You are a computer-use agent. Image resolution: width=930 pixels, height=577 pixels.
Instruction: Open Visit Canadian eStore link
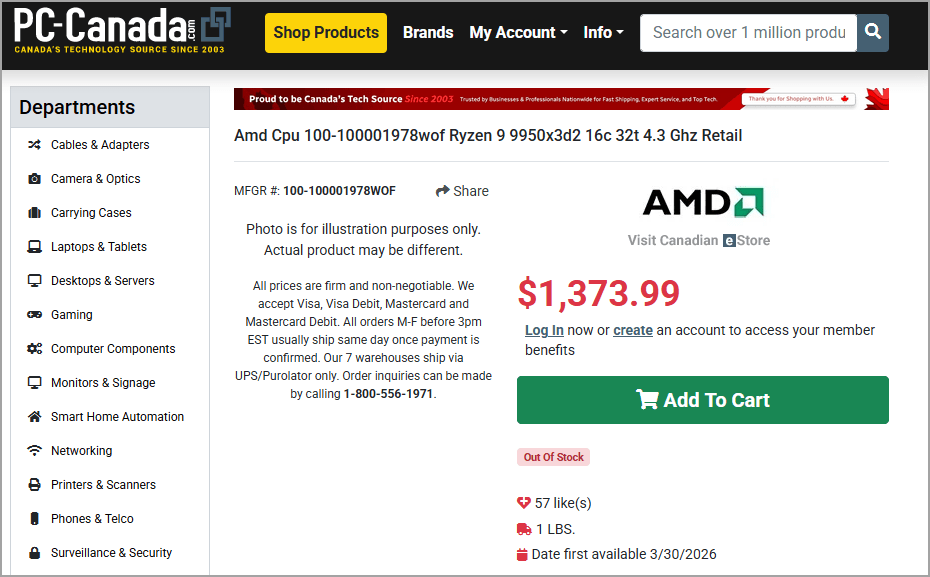click(x=698, y=240)
